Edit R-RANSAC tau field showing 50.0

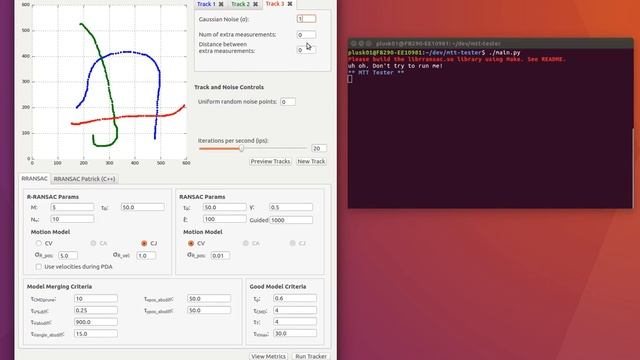[x=143, y=207]
